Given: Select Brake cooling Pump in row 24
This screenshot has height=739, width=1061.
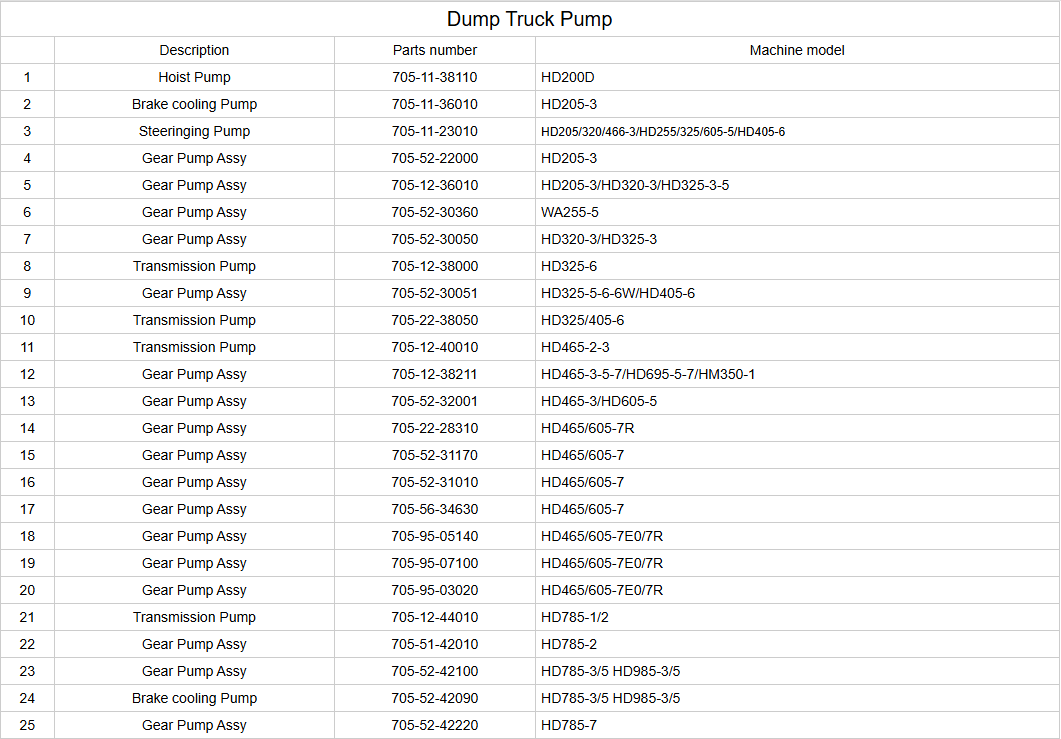Looking at the screenshot, I should tap(194, 700).
